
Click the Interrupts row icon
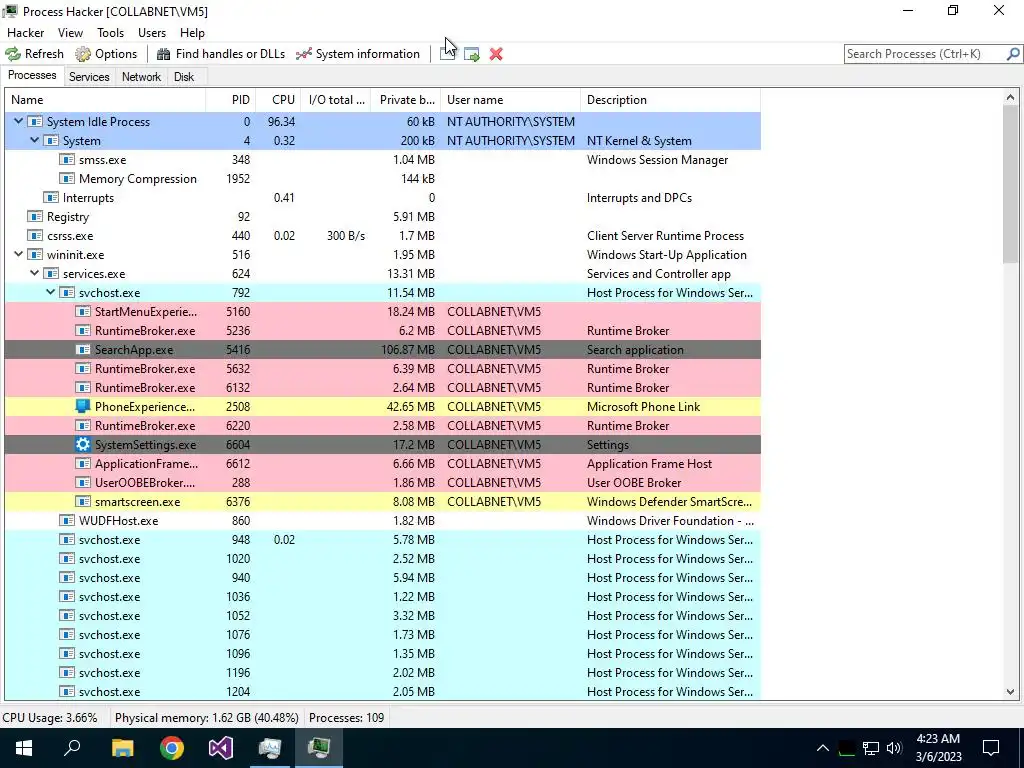(50, 197)
